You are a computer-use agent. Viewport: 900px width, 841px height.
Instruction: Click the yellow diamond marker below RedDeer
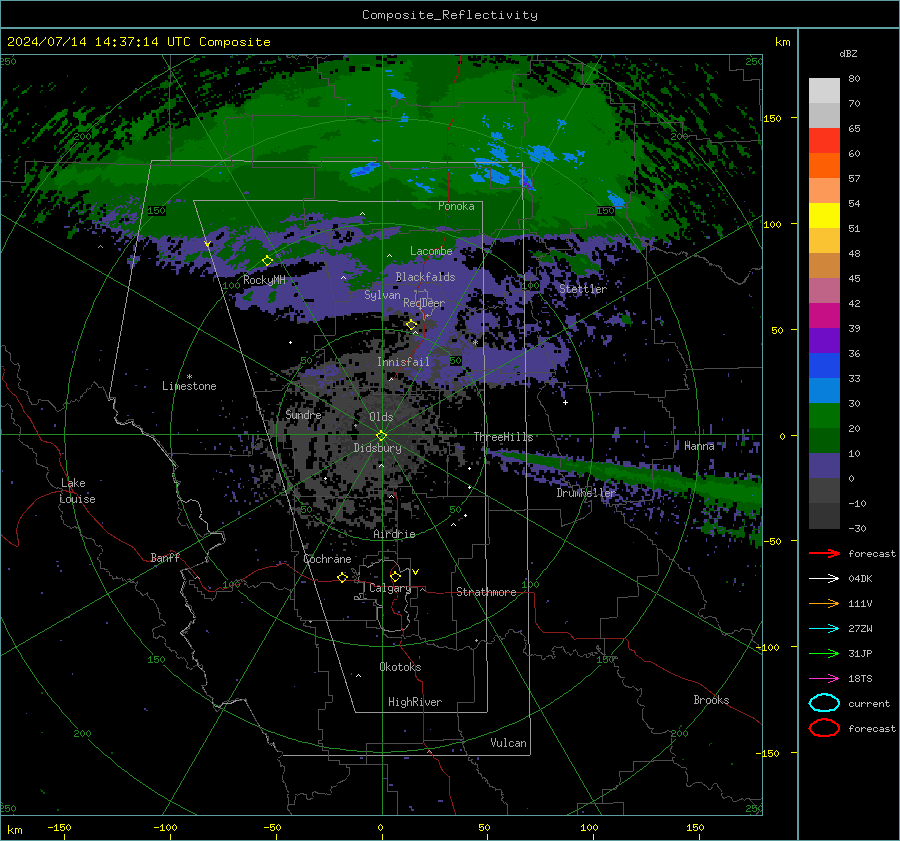click(412, 325)
